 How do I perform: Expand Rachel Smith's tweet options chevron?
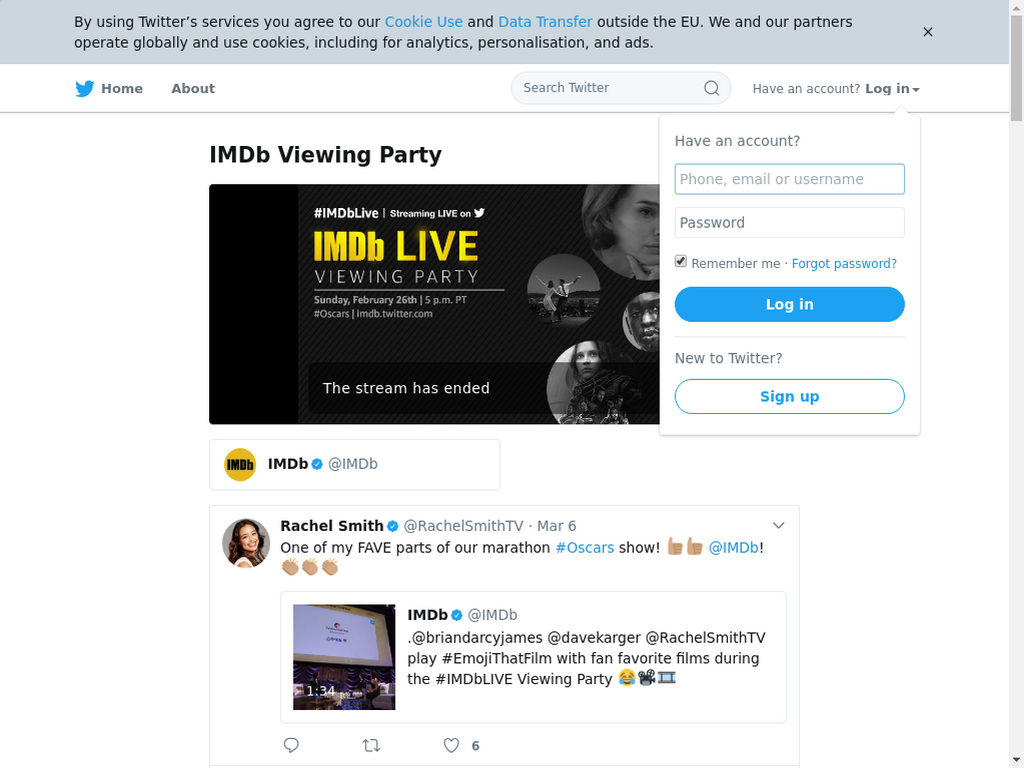[x=778, y=526]
